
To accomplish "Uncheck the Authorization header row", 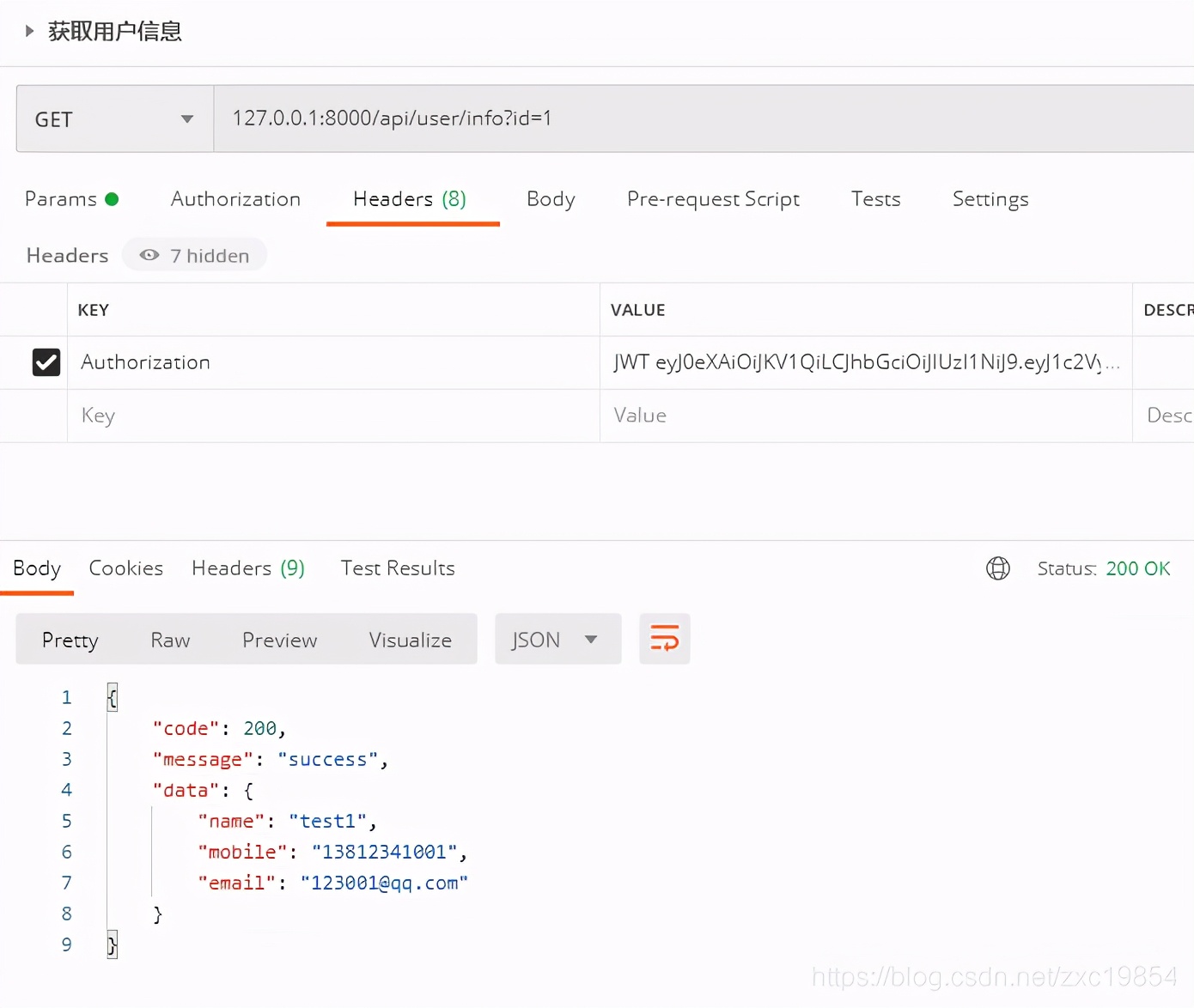I will [46, 361].
